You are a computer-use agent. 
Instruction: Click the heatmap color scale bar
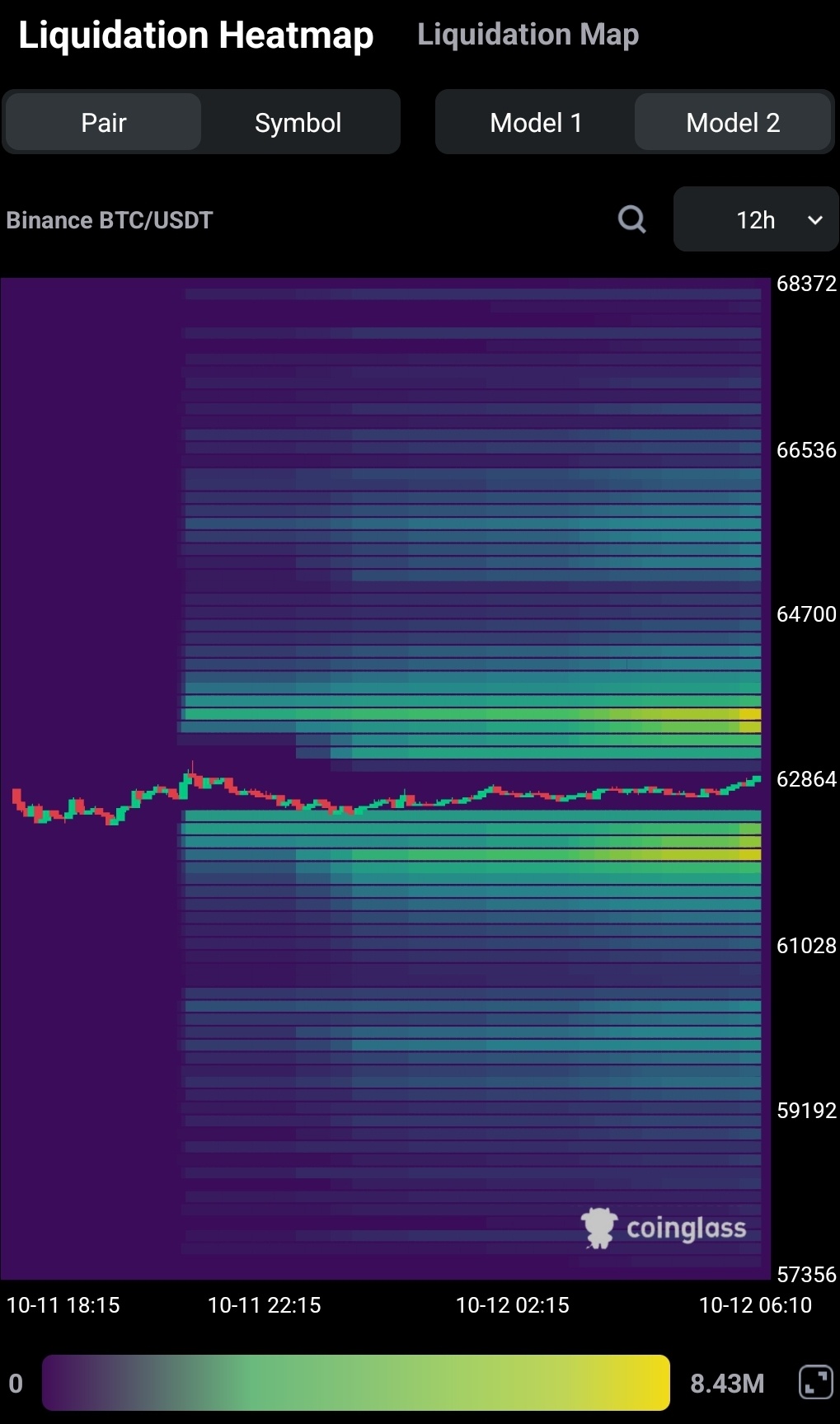pos(356,1382)
